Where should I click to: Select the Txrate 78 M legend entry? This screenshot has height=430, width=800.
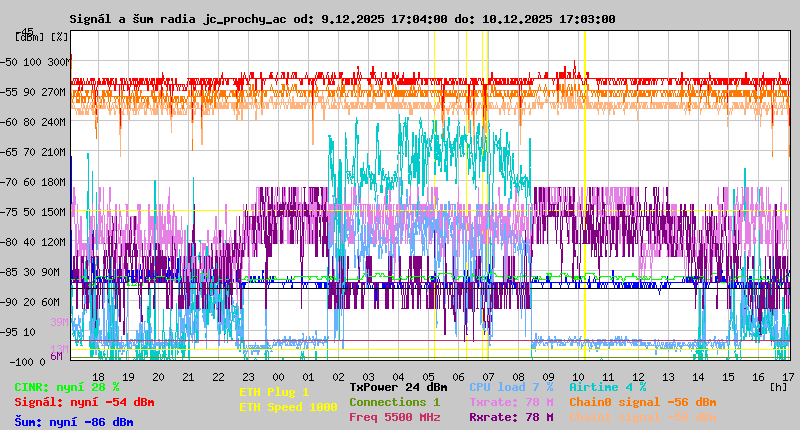510,401
